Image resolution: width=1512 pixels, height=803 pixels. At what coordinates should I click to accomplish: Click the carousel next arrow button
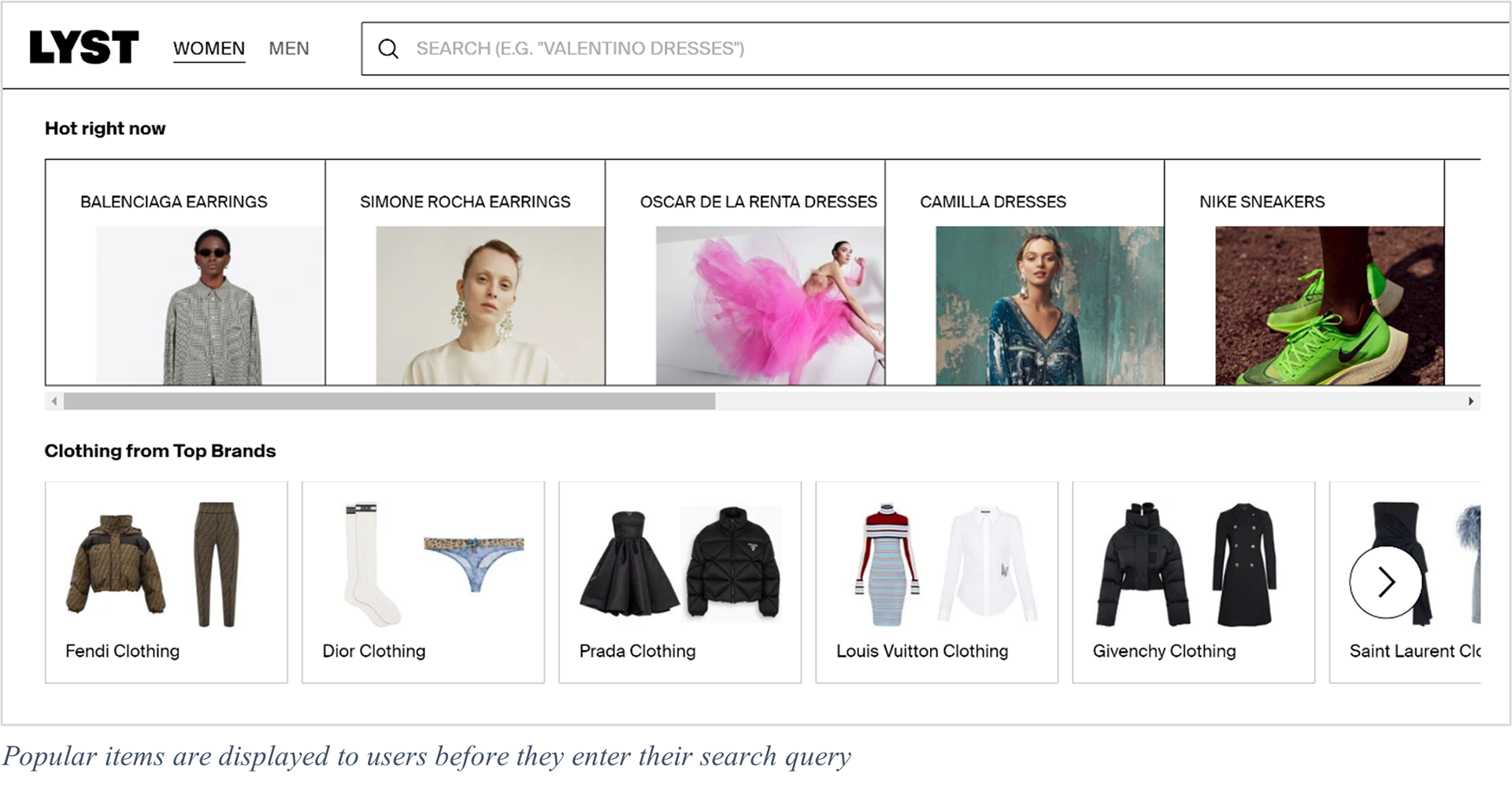click(1386, 583)
